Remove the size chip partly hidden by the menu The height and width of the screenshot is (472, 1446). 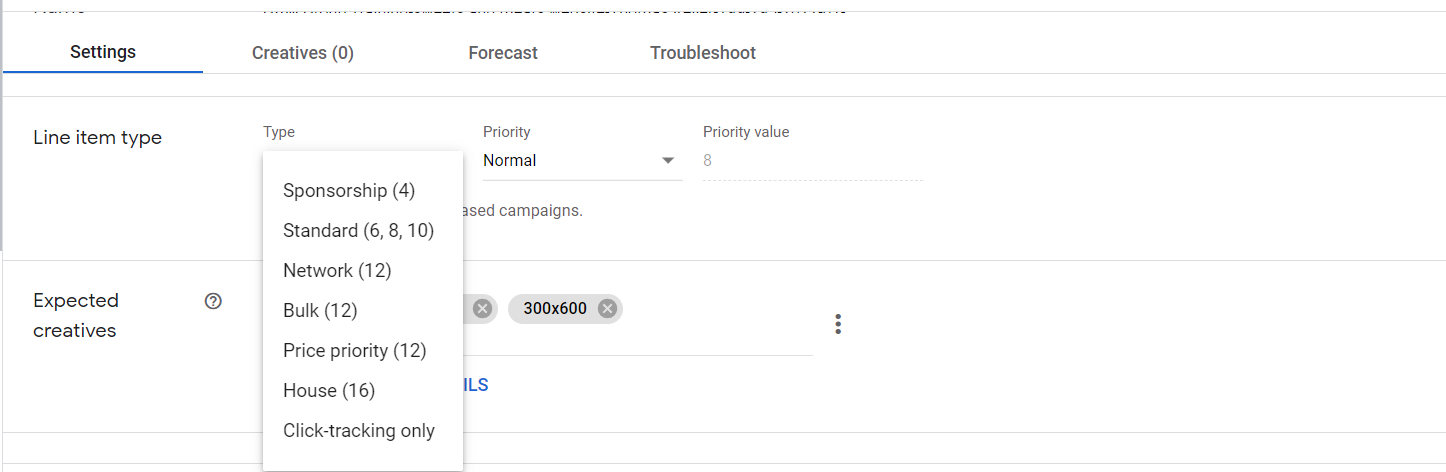tap(482, 309)
